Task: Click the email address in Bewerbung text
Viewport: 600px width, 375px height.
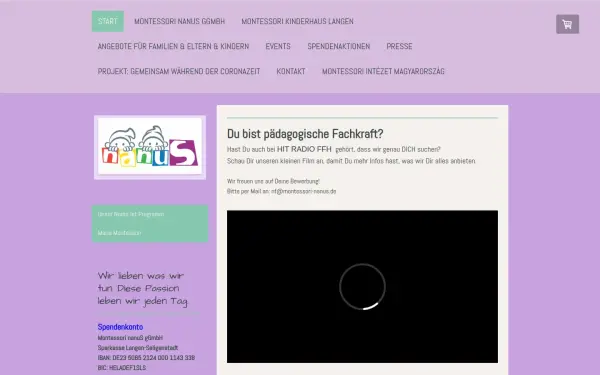Action: click(x=303, y=191)
